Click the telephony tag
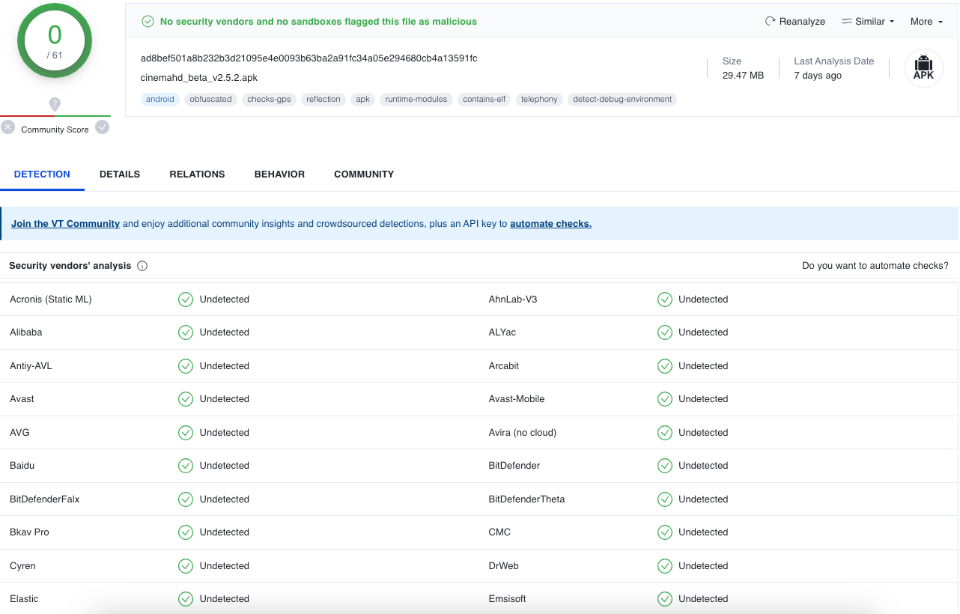The height and width of the screenshot is (614, 960). (x=539, y=99)
